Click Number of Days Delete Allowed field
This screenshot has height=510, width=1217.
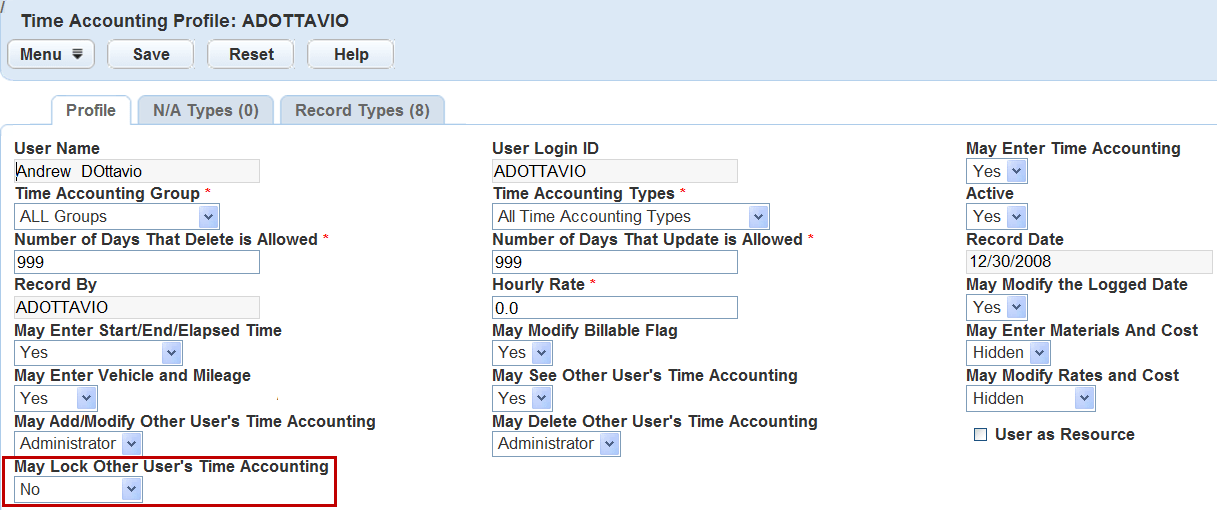click(137, 262)
